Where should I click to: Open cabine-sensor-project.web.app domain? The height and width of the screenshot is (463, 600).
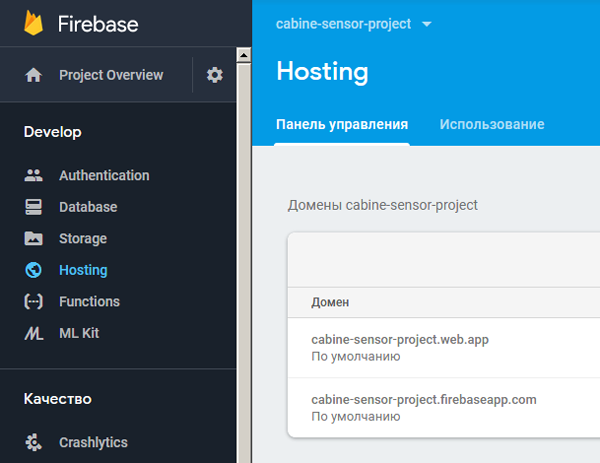click(400, 339)
